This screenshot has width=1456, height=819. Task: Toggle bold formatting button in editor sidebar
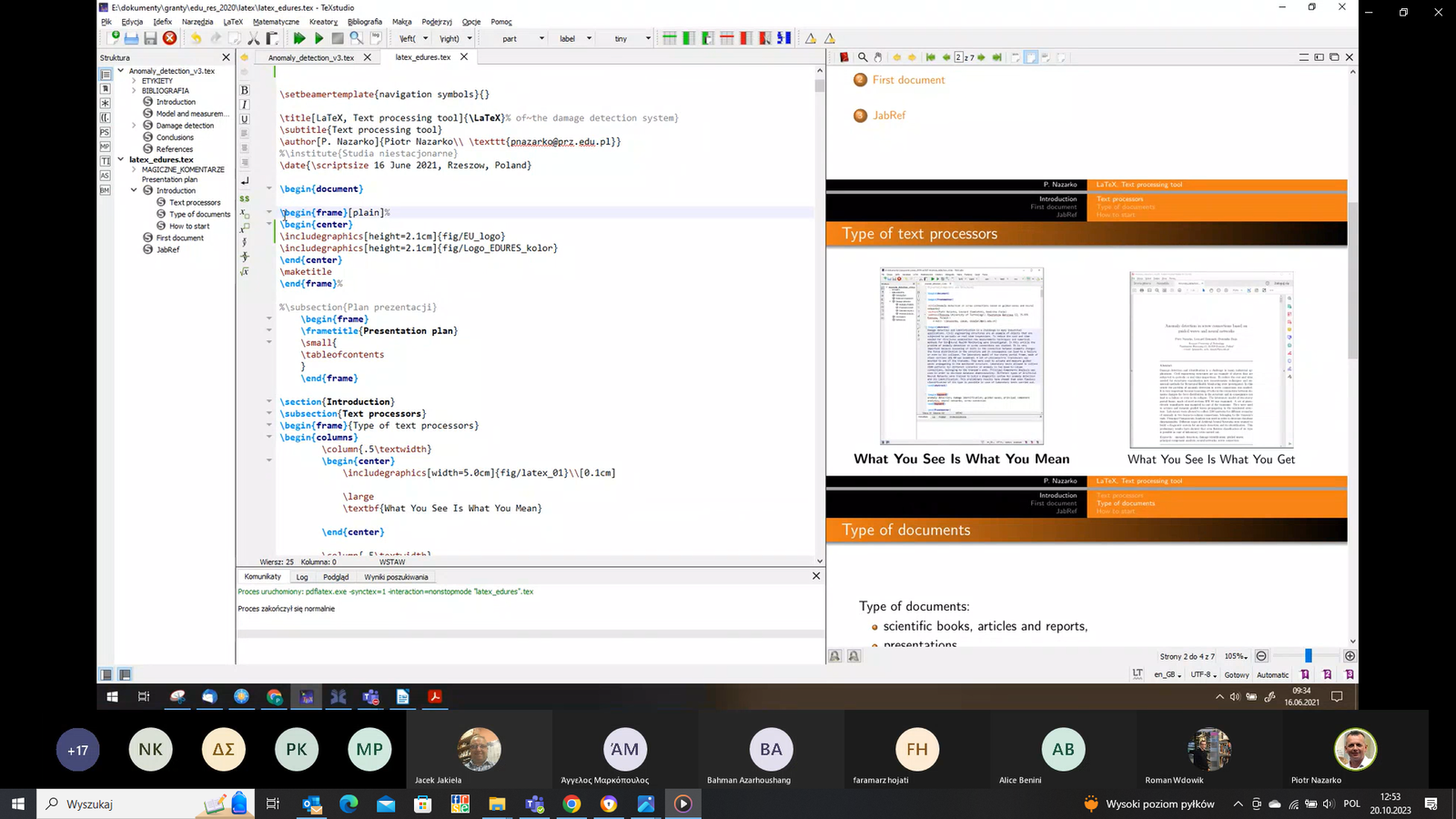pos(244,90)
